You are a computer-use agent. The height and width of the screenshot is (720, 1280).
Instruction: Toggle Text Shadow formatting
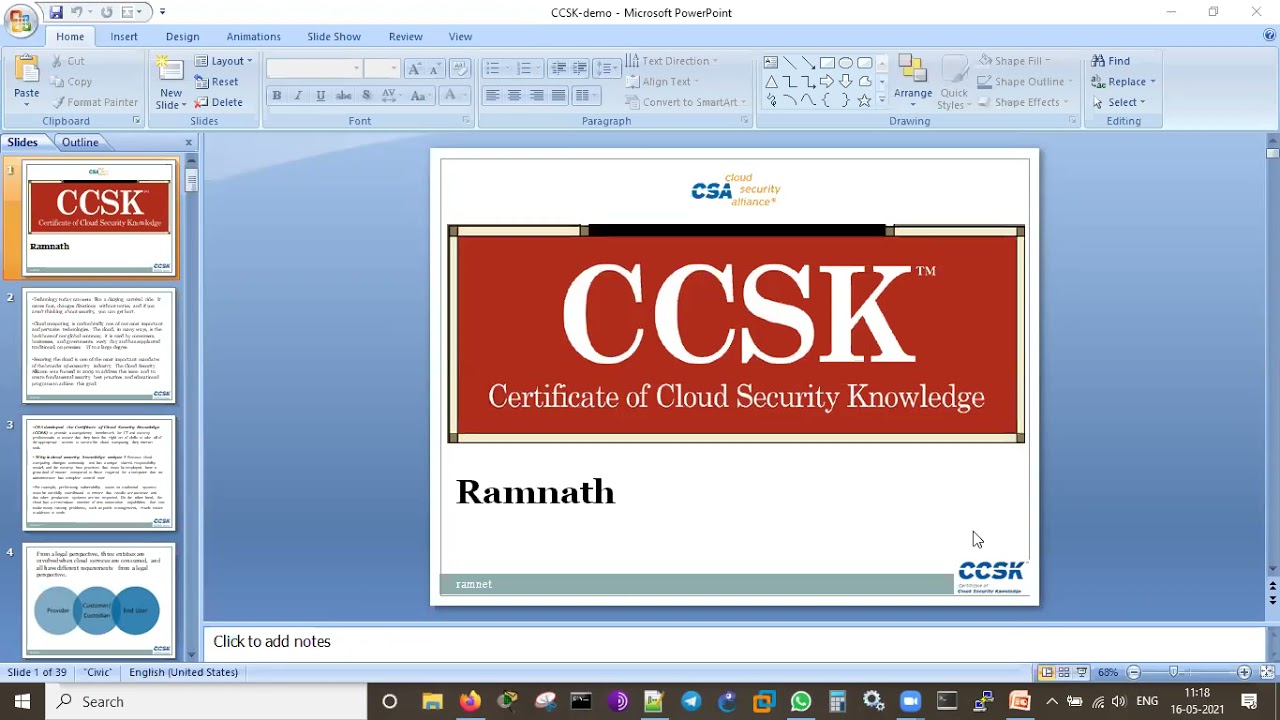366,96
